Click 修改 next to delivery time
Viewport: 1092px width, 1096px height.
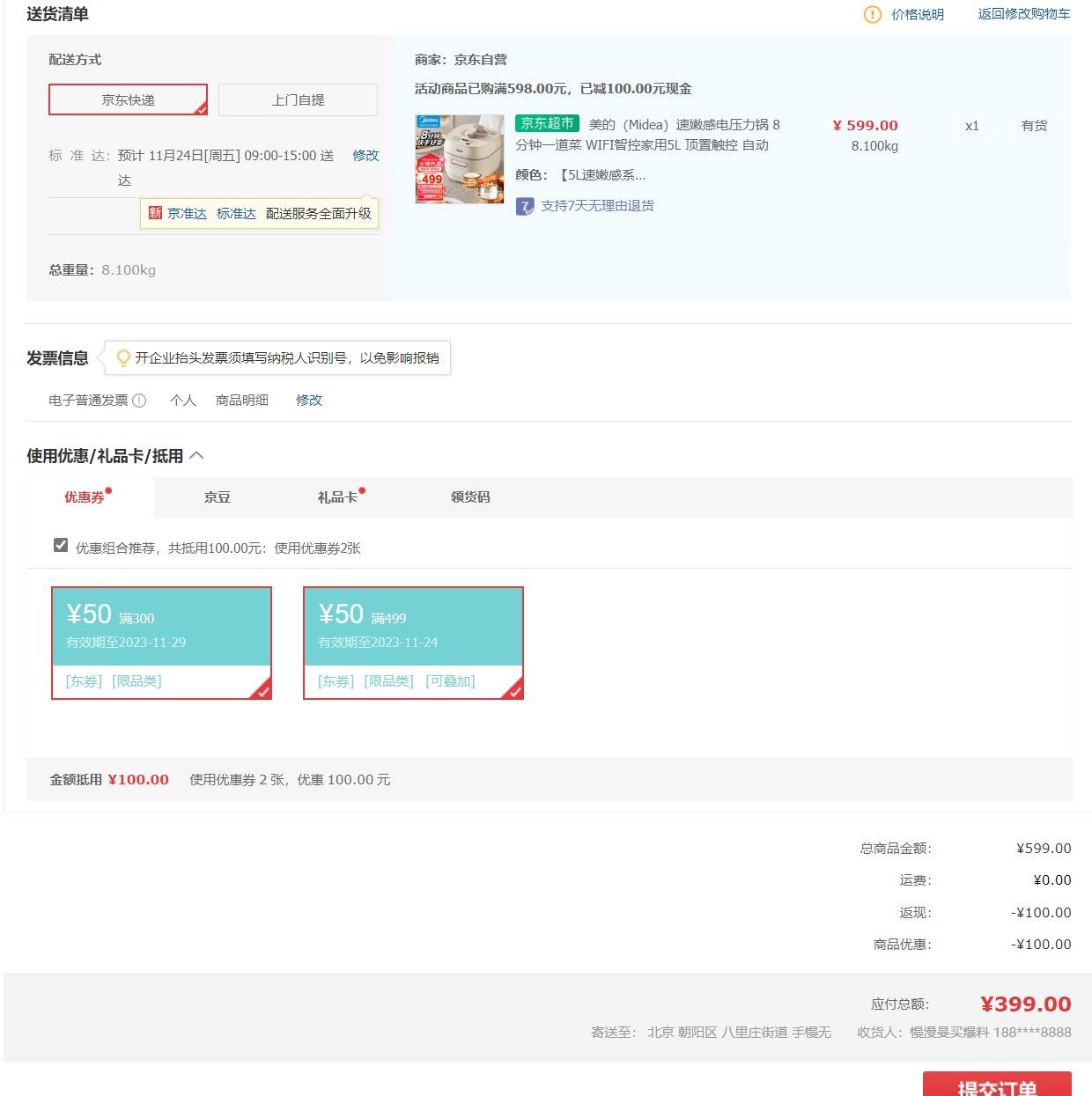pos(365,156)
